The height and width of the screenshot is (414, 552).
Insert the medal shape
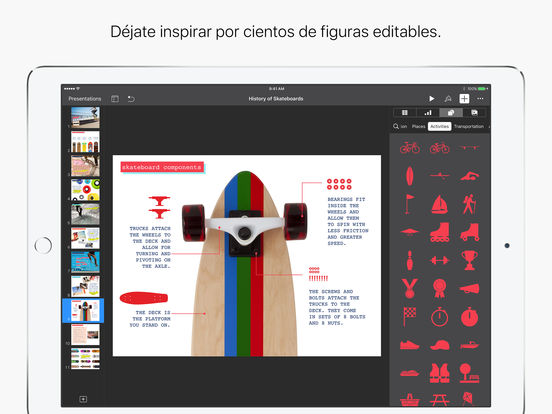click(409, 288)
